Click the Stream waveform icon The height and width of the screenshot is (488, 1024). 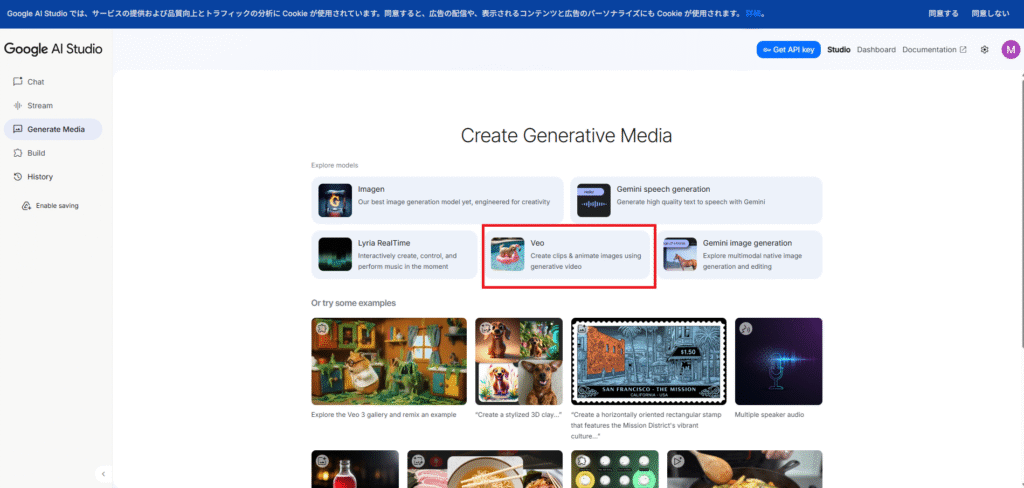[x=18, y=105]
